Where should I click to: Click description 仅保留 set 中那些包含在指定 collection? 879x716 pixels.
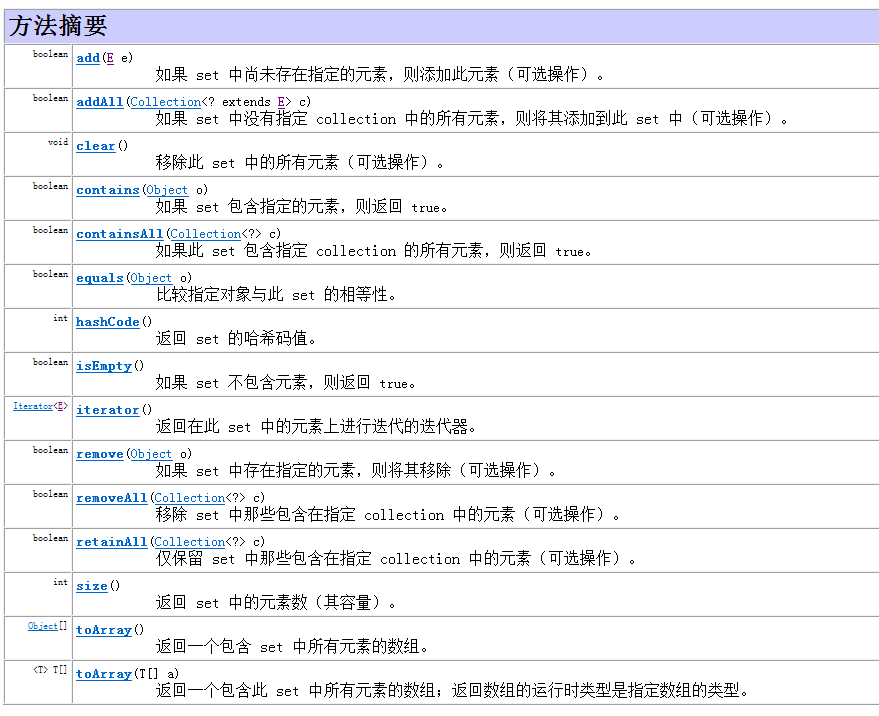pos(396,558)
